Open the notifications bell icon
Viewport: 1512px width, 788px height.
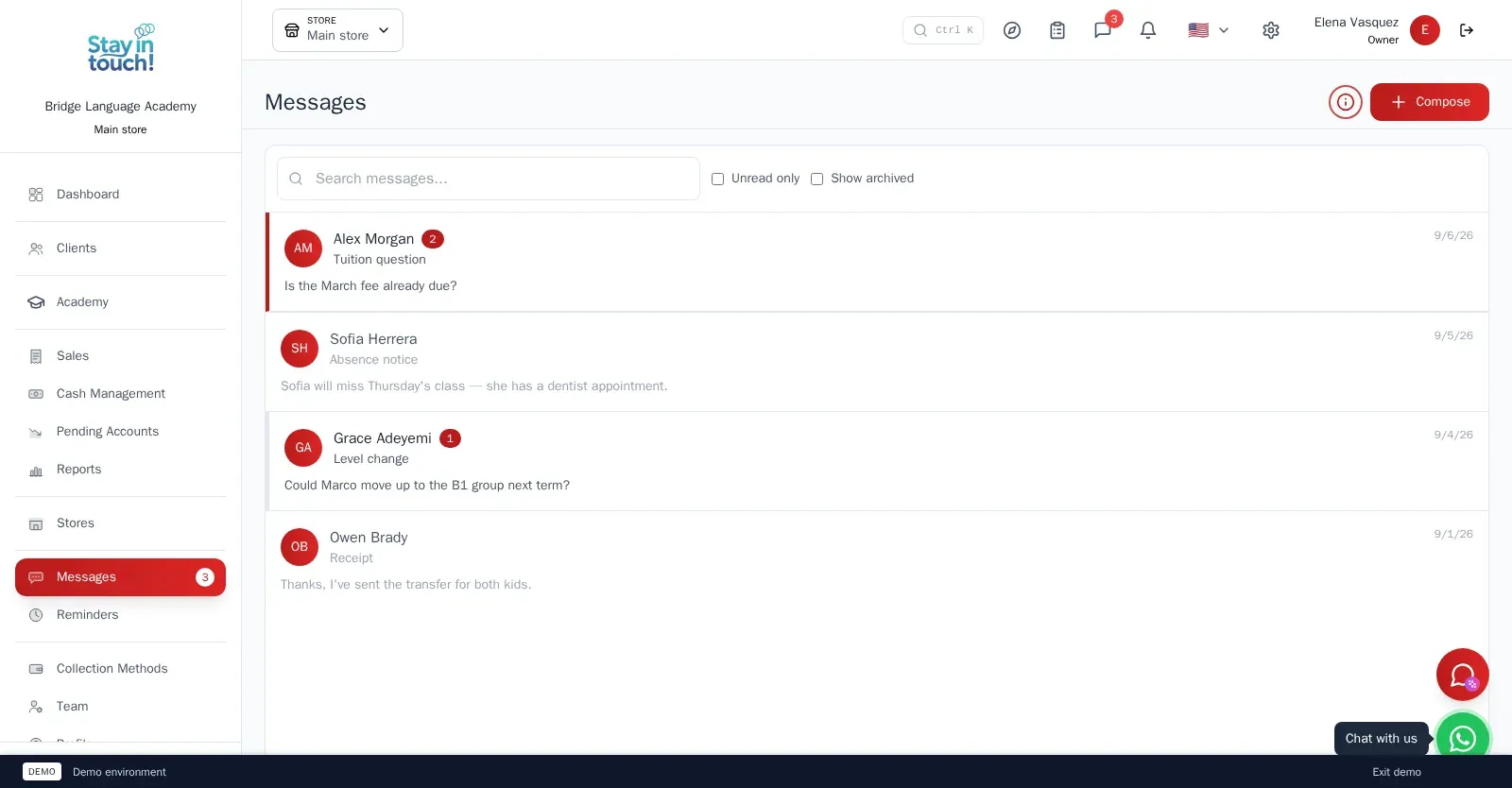pos(1148,30)
